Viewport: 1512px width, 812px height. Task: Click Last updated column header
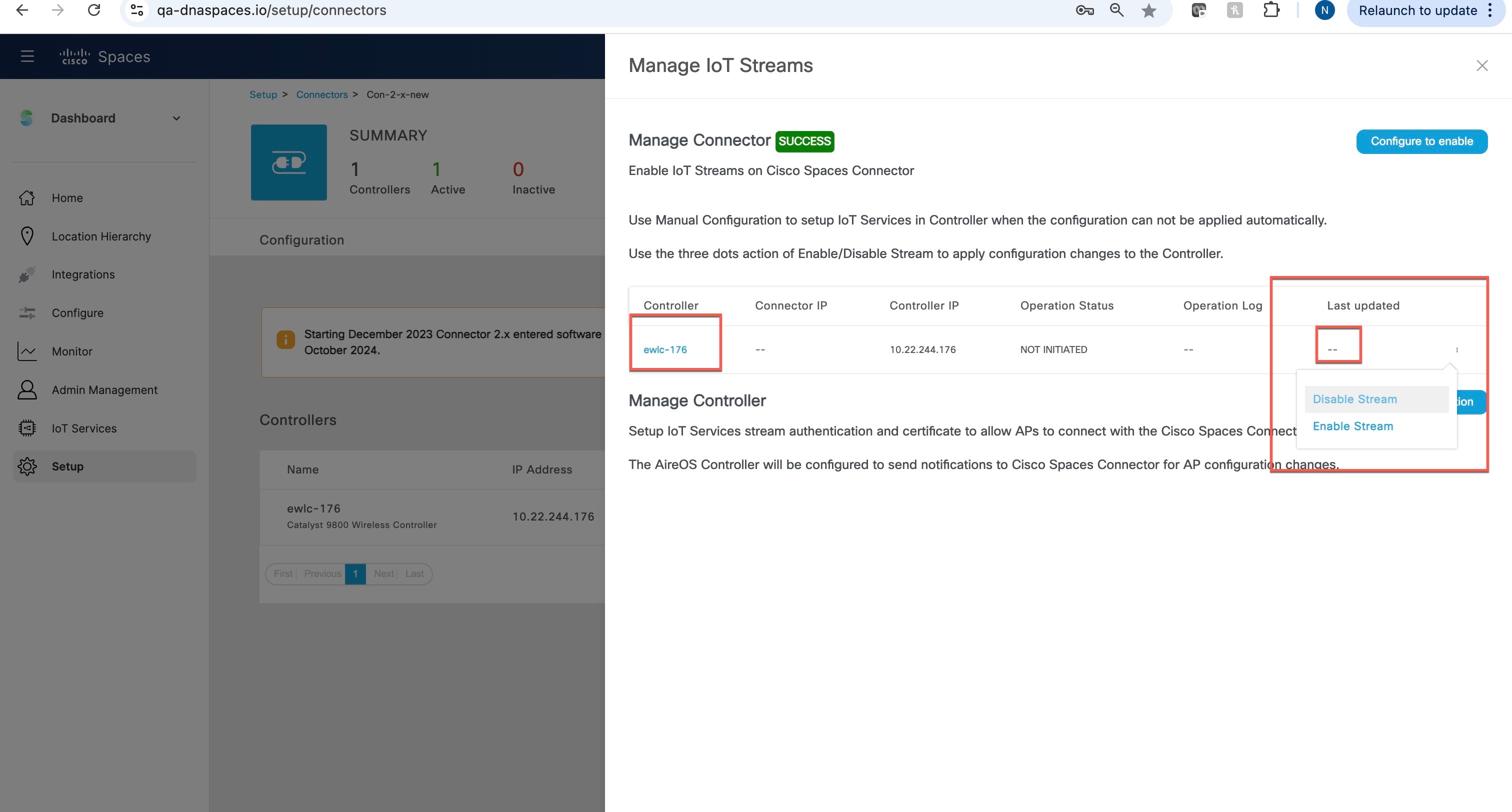(x=1363, y=305)
